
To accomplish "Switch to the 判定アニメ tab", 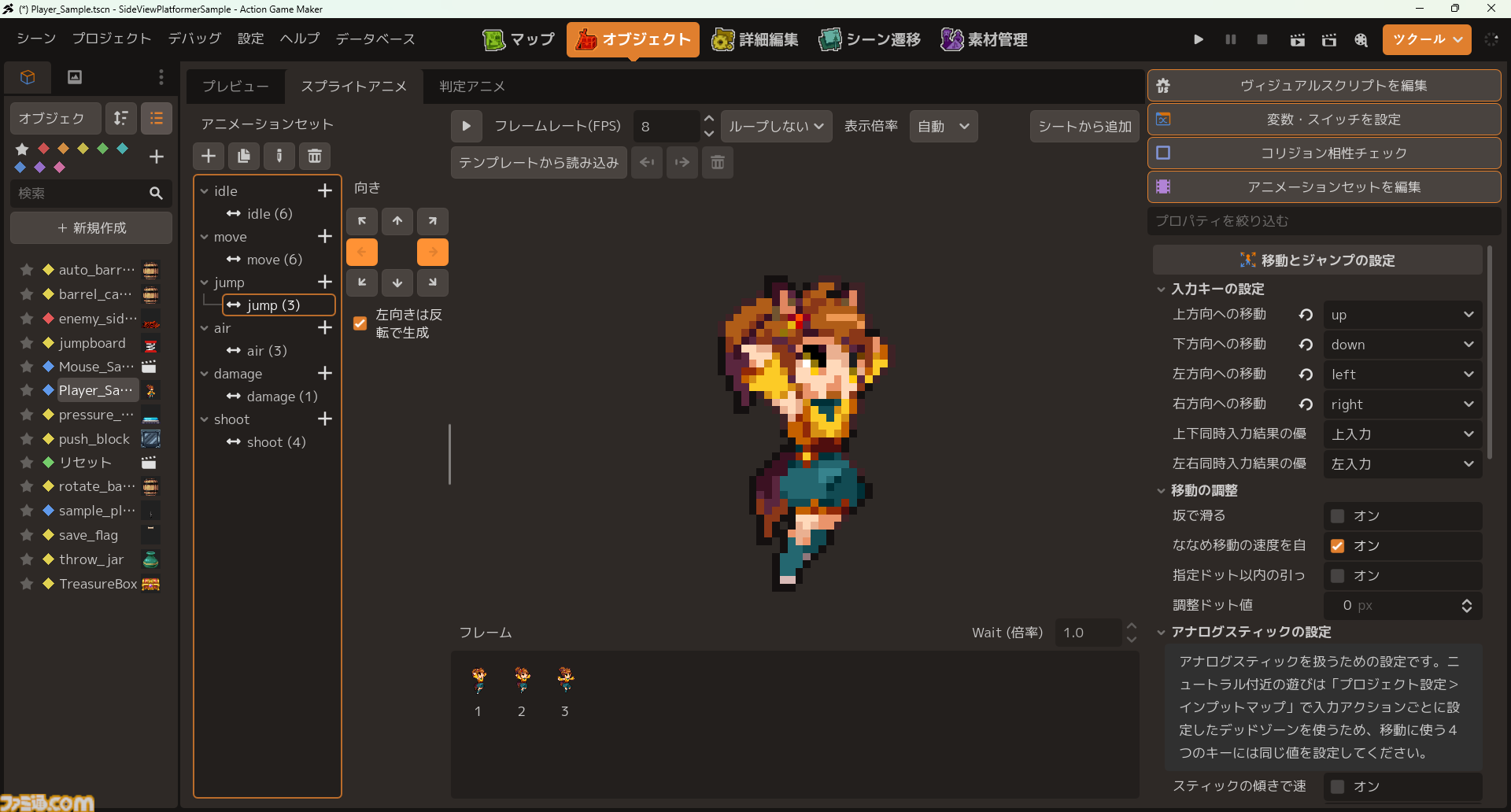I will coord(472,87).
